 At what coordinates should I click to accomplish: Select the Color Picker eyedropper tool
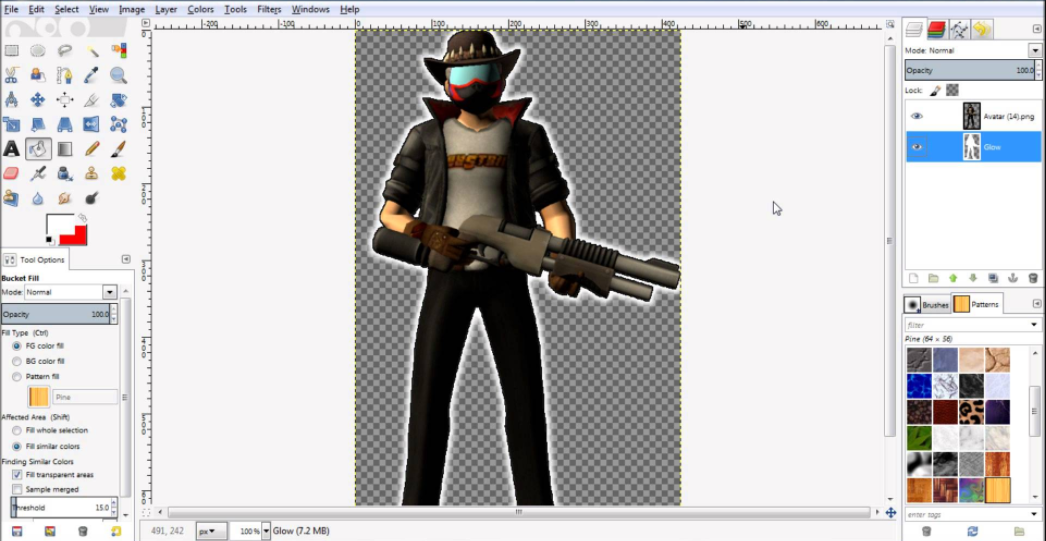(x=91, y=75)
